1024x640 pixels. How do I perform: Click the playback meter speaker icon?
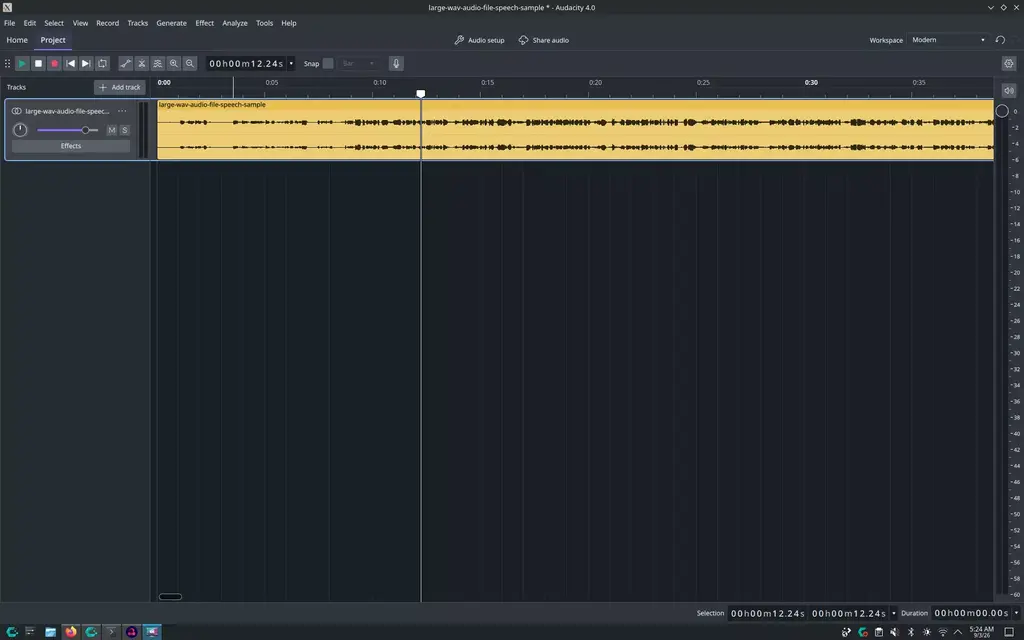(1009, 91)
